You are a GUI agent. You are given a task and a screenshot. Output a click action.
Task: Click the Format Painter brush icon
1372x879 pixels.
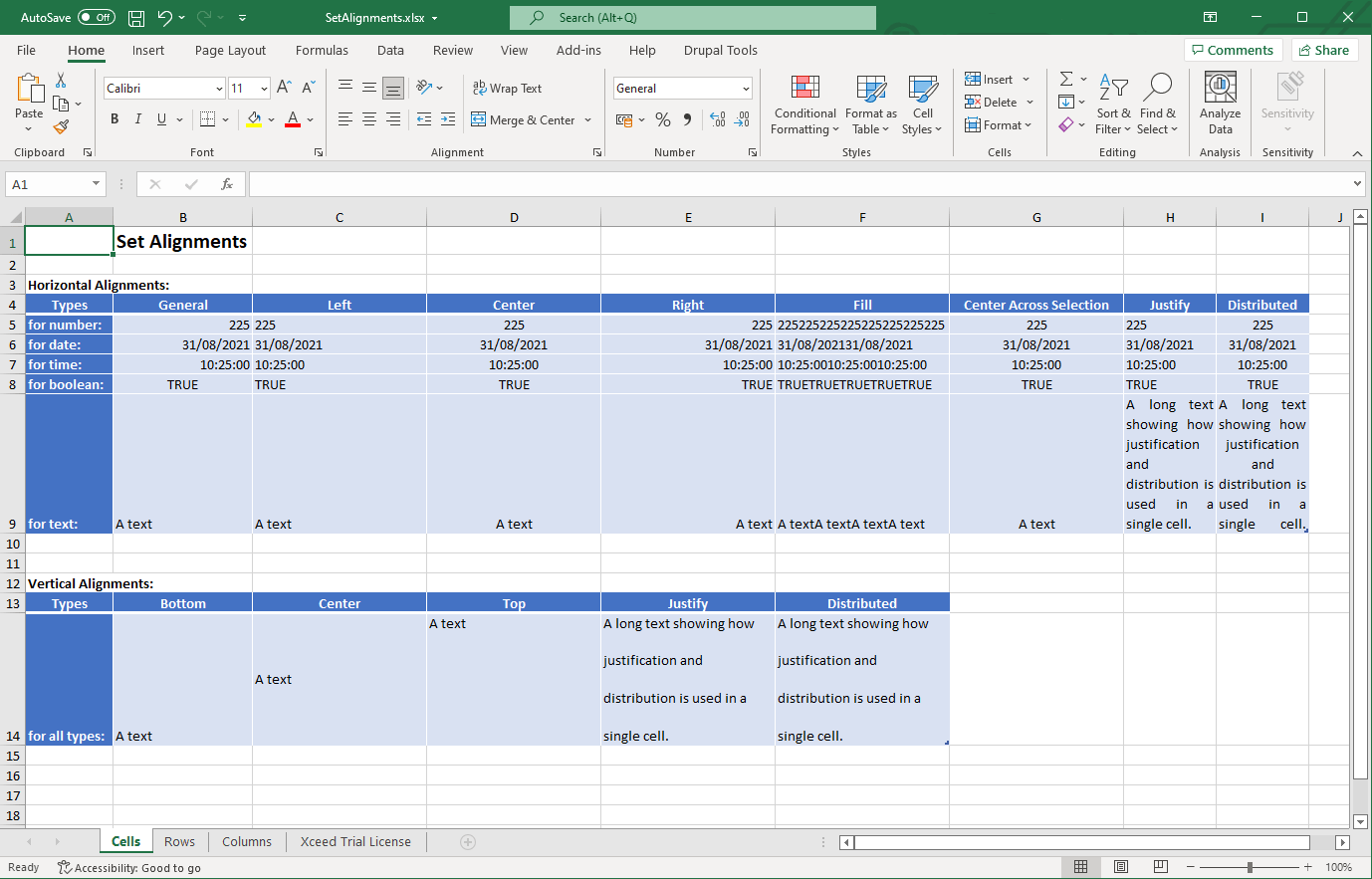tap(61, 126)
